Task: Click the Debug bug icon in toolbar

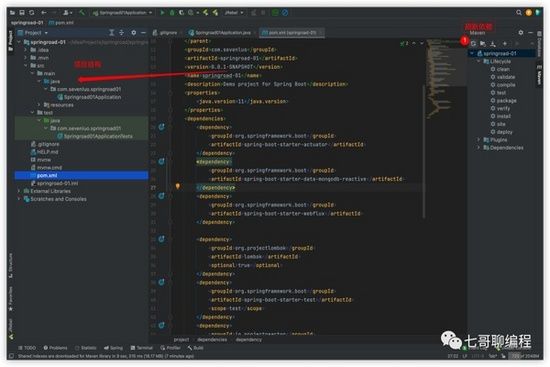Action: click(x=172, y=13)
